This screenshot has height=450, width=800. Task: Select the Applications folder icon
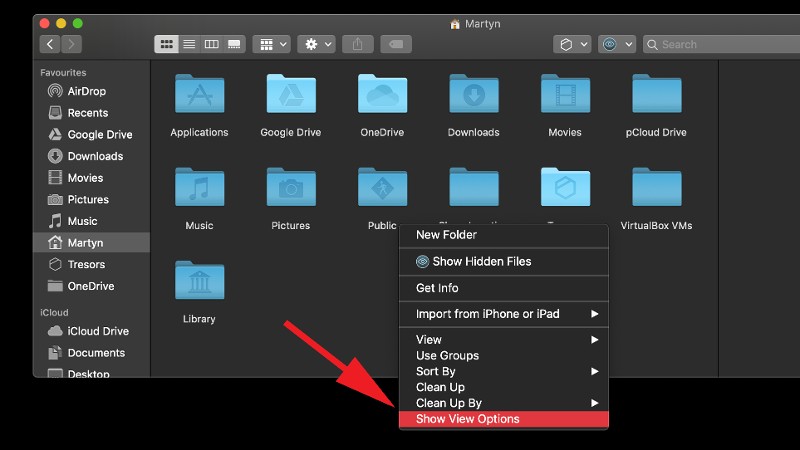(199, 94)
